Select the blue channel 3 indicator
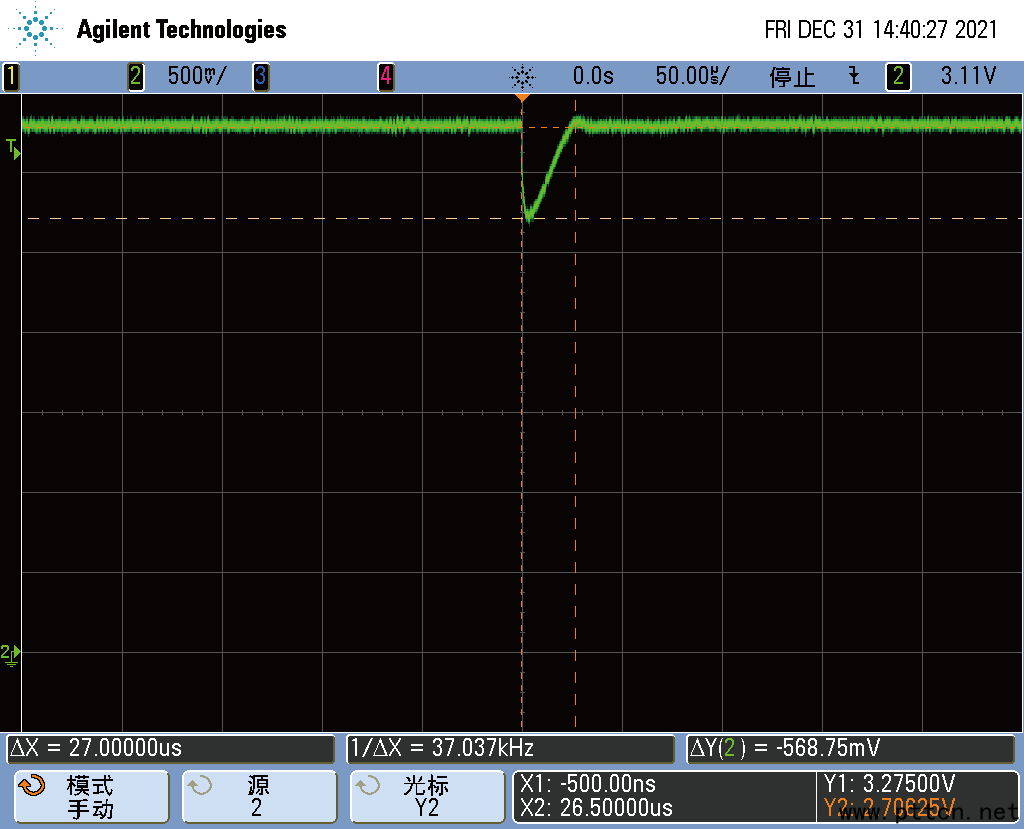 [260, 76]
